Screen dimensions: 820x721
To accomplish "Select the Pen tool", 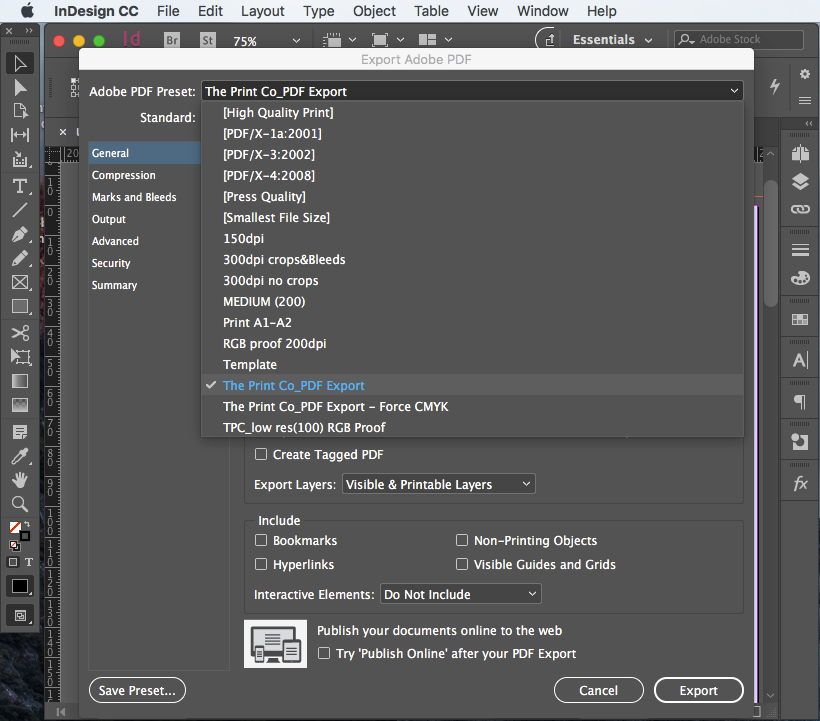I will [20, 233].
